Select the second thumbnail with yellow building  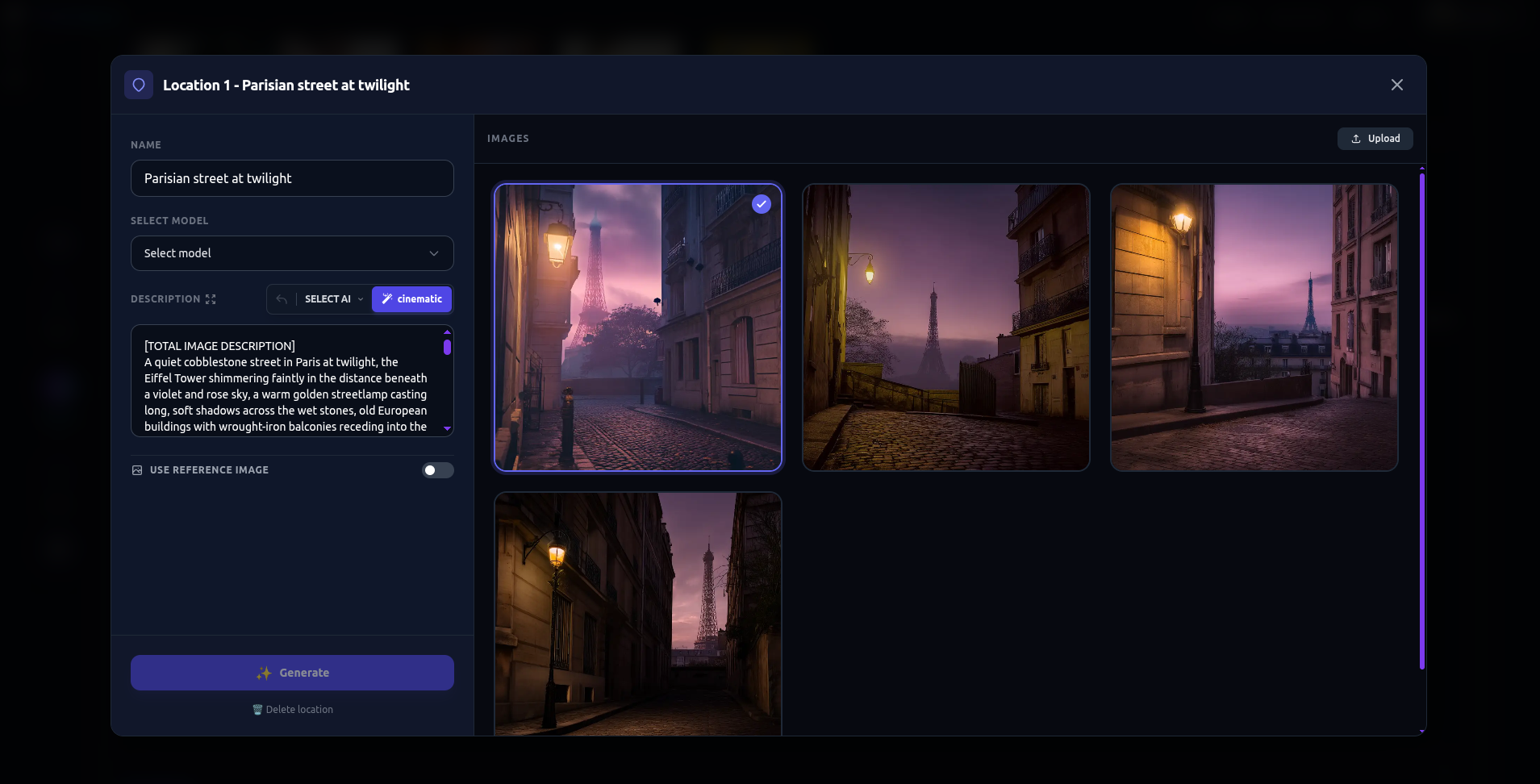point(946,327)
